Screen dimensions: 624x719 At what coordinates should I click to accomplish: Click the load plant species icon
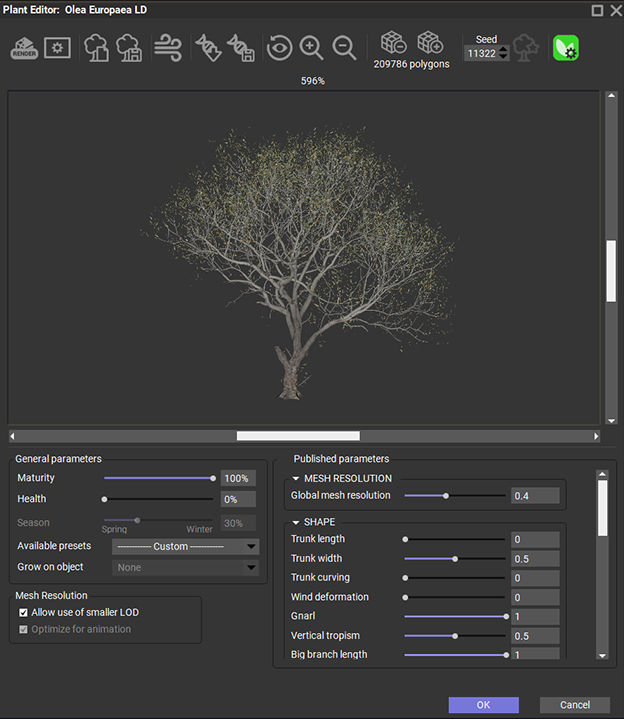(x=96, y=48)
